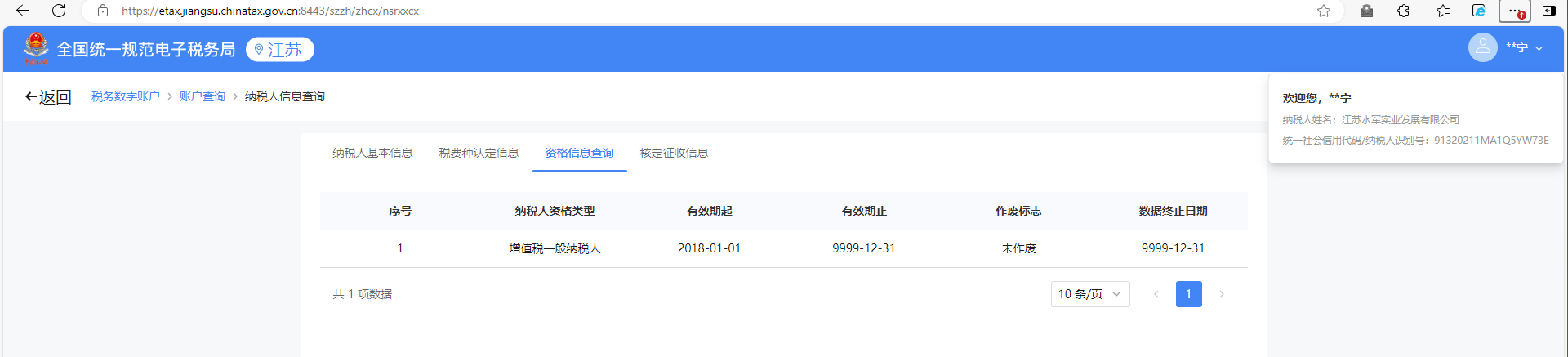Reload the page with the refresh icon
Viewport: 1568px width, 357px height.
tap(59, 11)
